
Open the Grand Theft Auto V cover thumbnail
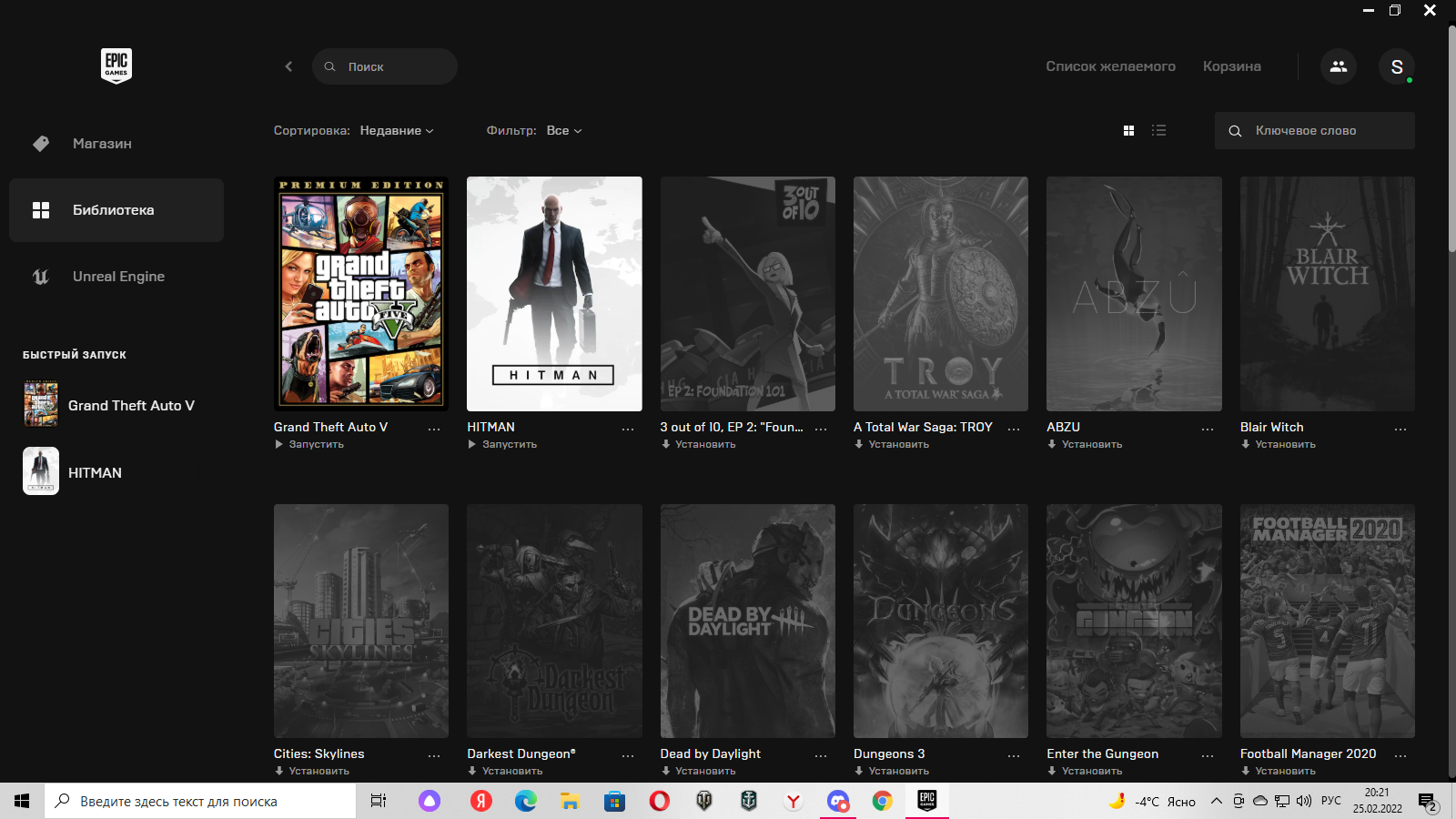point(361,293)
